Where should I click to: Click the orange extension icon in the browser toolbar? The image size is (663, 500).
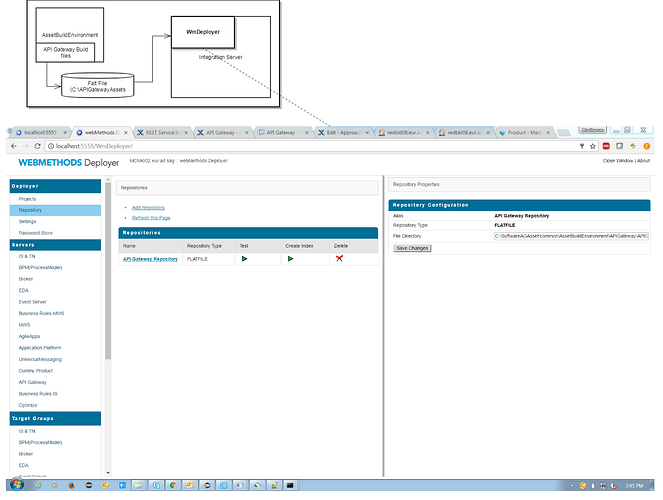tap(647, 146)
